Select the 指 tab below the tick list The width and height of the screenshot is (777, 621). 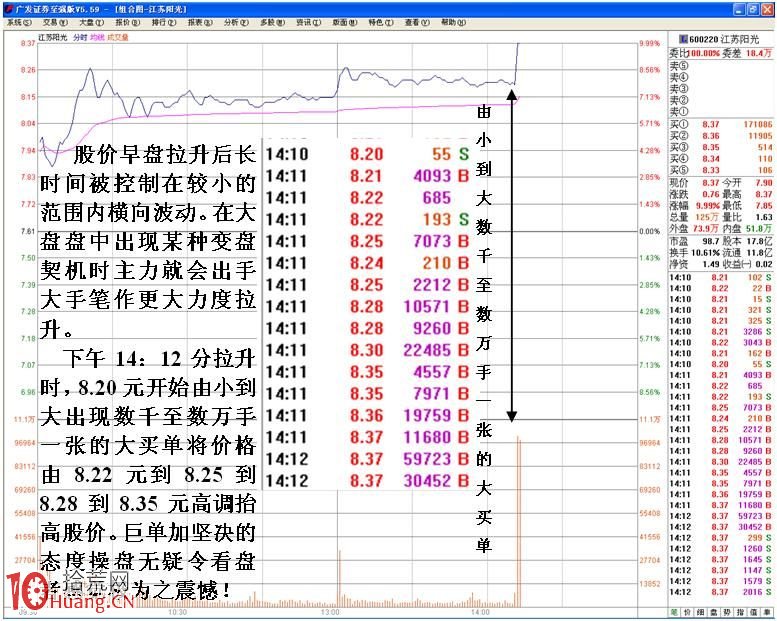[740, 613]
